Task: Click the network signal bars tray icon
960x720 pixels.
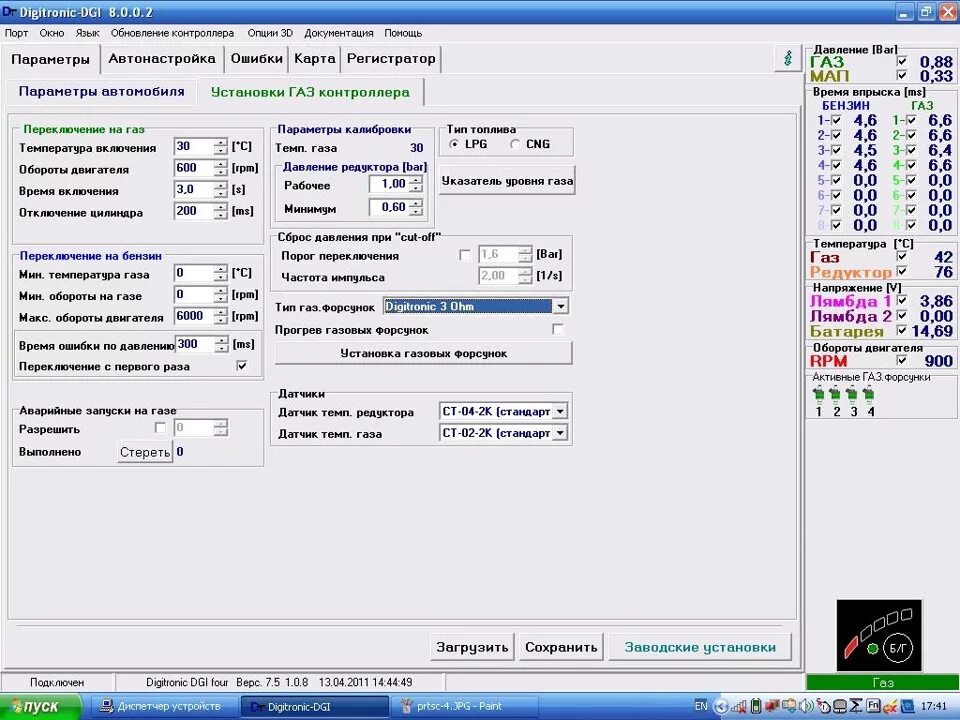Action: (x=739, y=707)
